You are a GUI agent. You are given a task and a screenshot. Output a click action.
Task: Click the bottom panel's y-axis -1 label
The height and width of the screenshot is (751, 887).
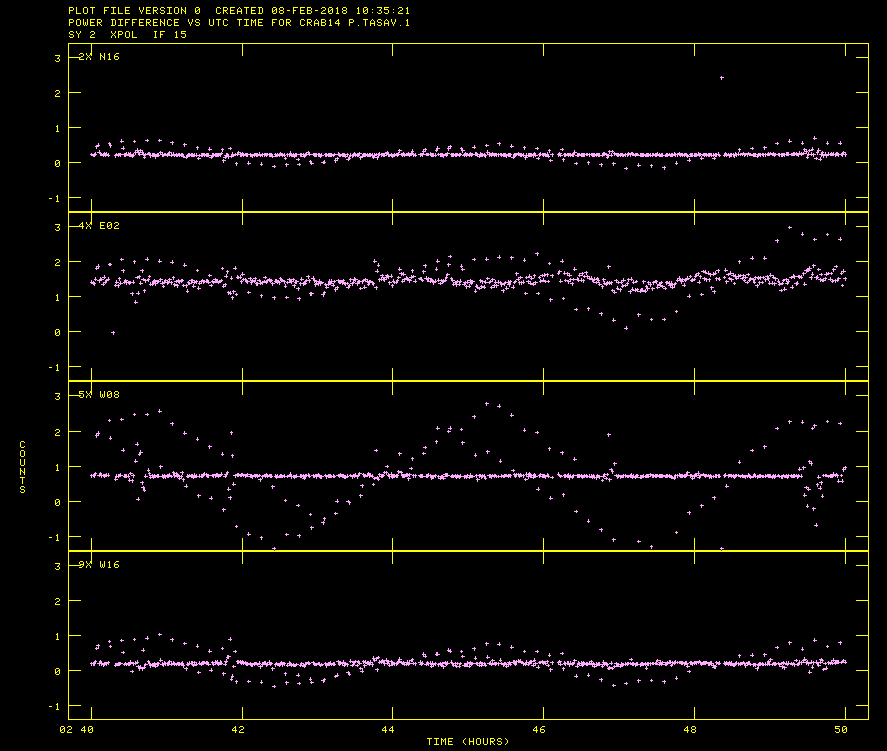click(x=55, y=707)
